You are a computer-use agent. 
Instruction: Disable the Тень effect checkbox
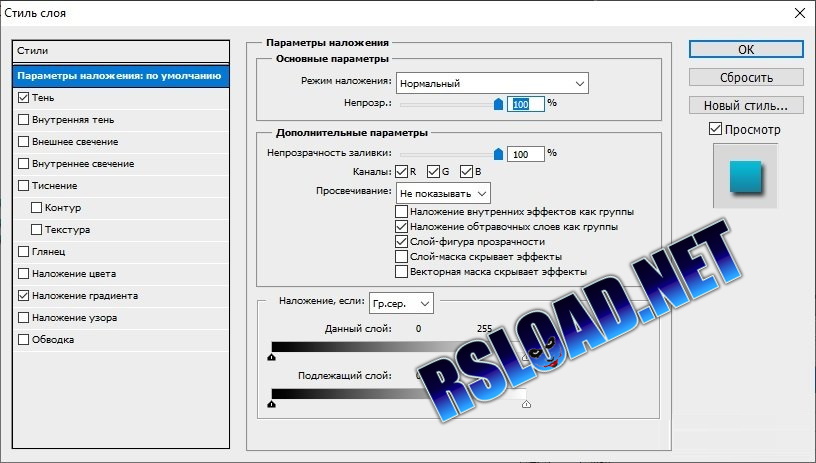pos(23,97)
